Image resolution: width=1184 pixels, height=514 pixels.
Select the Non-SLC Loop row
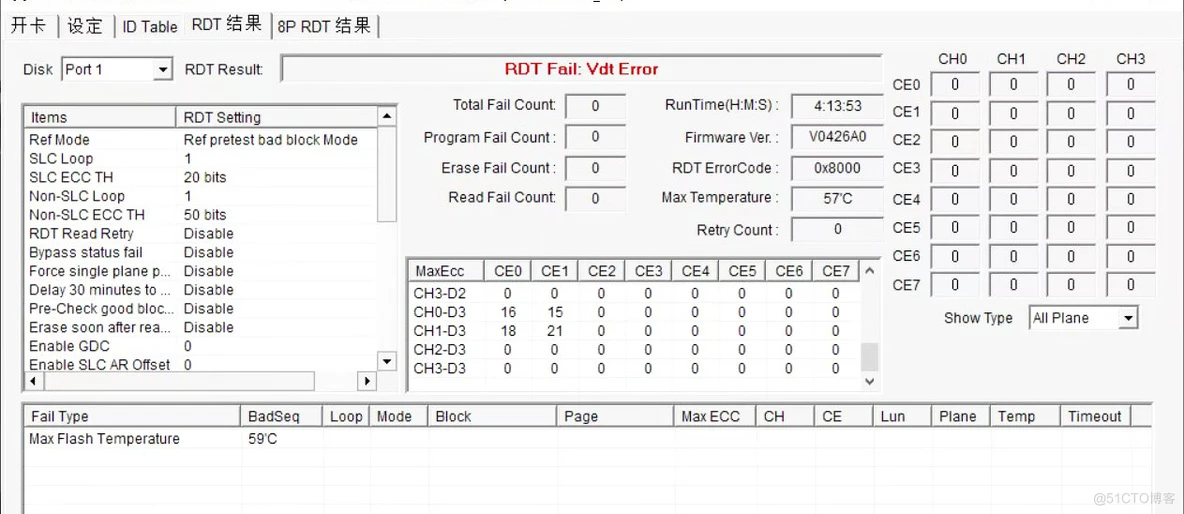tap(201, 196)
